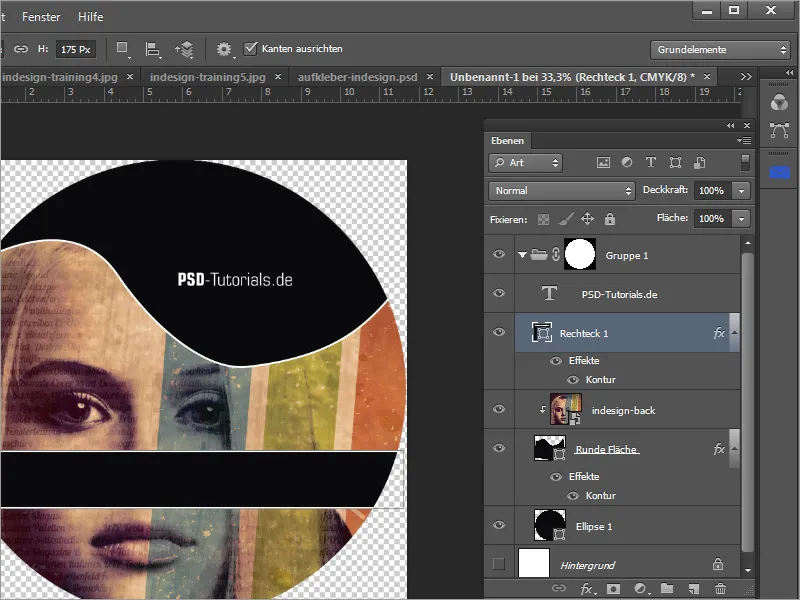The width and height of the screenshot is (800, 600).
Task: Create new group folder icon
Action: [667, 588]
